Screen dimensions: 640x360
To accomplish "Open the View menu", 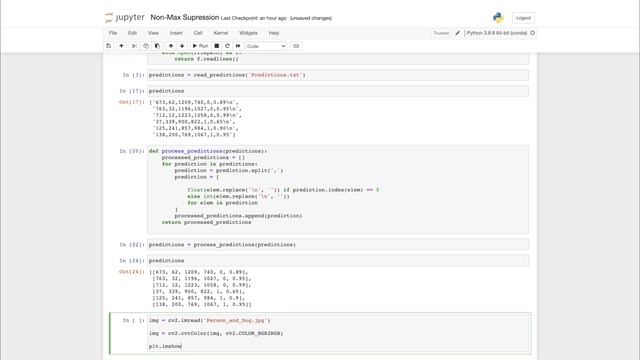I will 153,33.
